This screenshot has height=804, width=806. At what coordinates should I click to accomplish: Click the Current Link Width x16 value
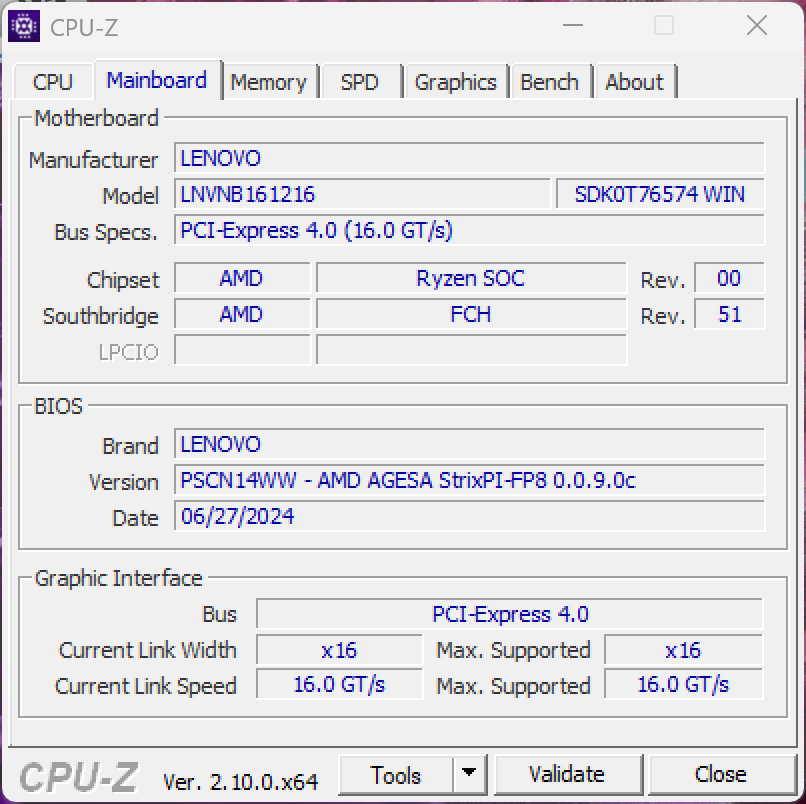coord(339,650)
